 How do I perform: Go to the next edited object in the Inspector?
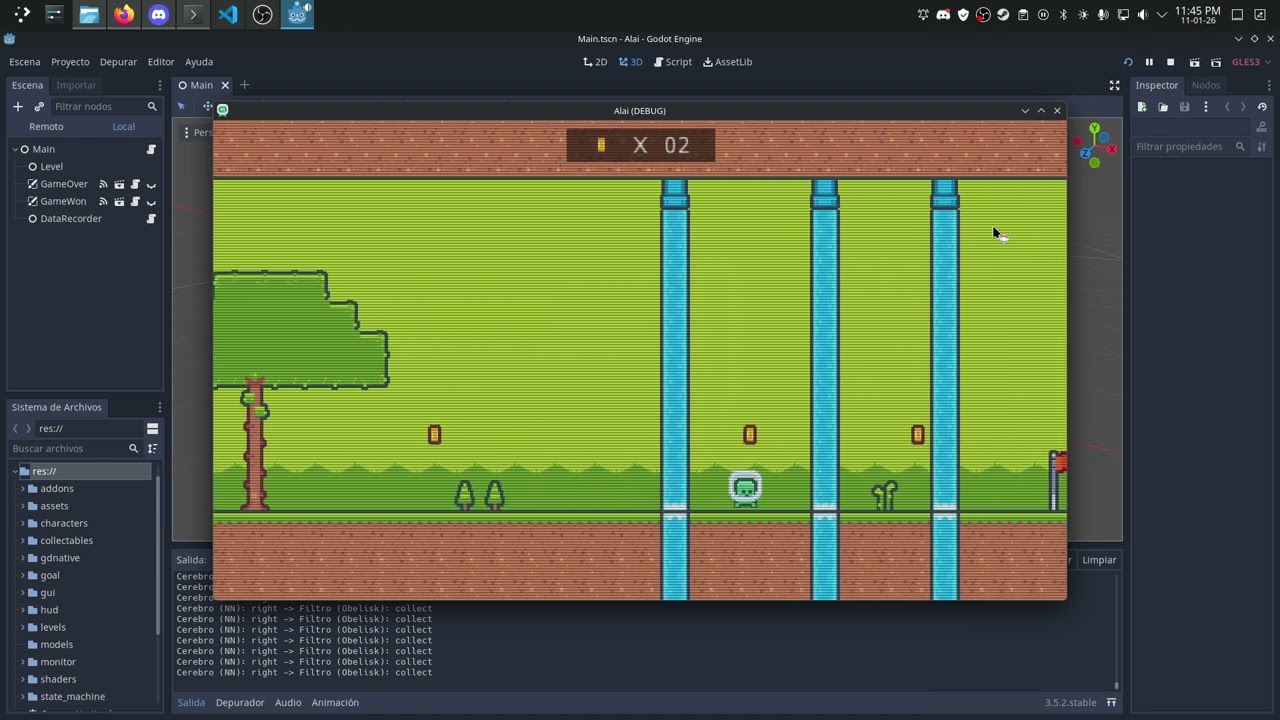[1243, 107]
